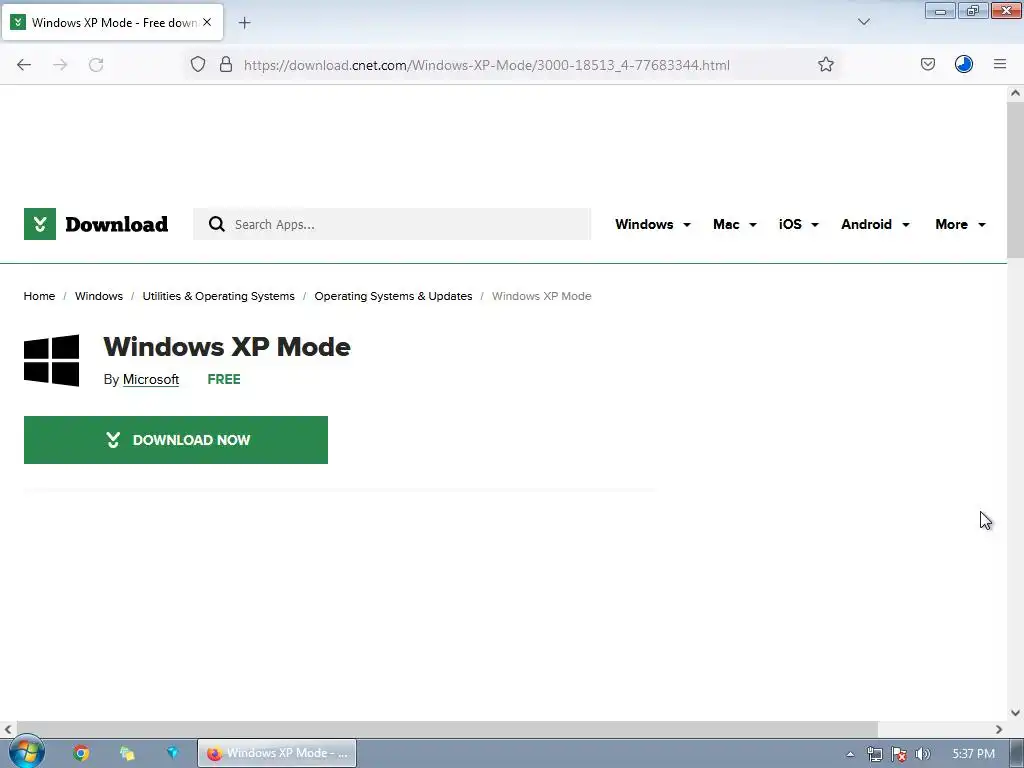Screen dimensions: 1024x768
Task: Bookmark this page with the star icon
Action: click(825, 64)
